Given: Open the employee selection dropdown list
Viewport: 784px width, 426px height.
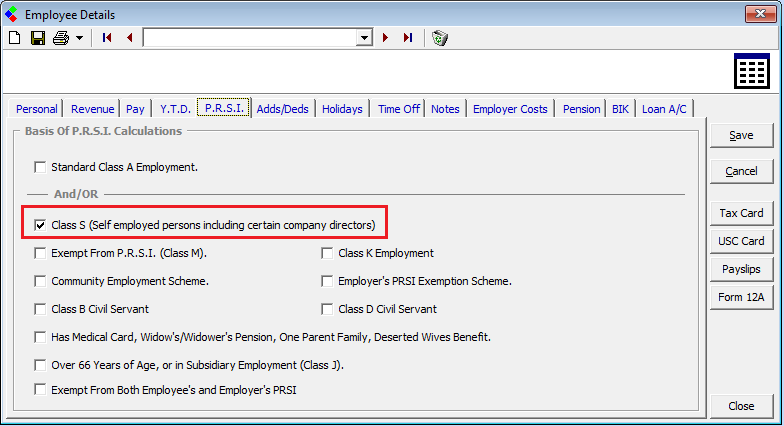Looking at the screenshot, I should point(365,38).
